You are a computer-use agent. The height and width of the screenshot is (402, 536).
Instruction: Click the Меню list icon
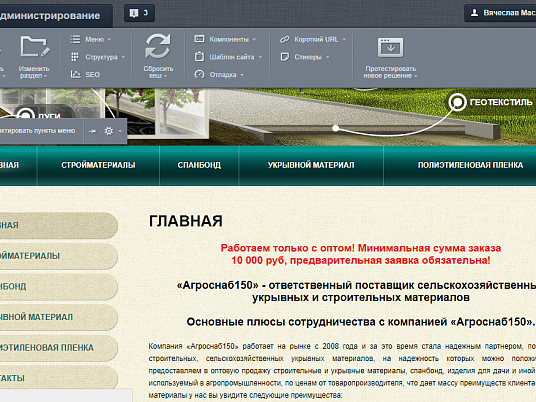point(75,39)
